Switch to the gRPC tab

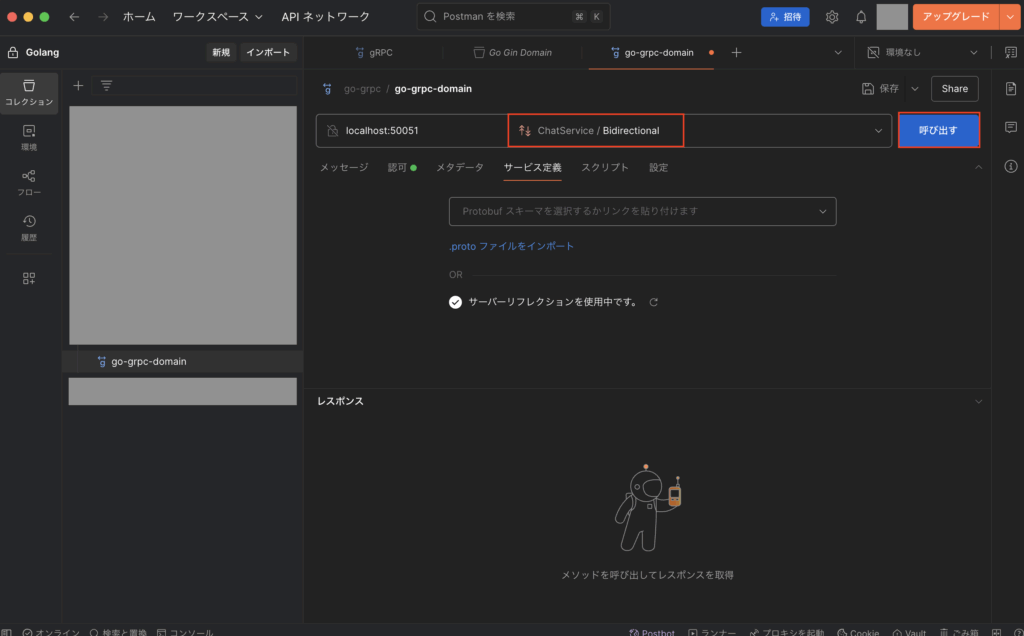point(374,52)
